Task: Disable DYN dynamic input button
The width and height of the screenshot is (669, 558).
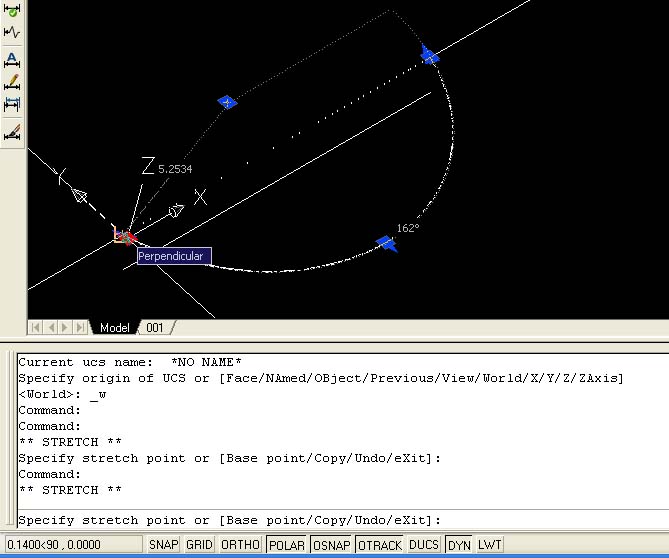Action: point(459,545)
